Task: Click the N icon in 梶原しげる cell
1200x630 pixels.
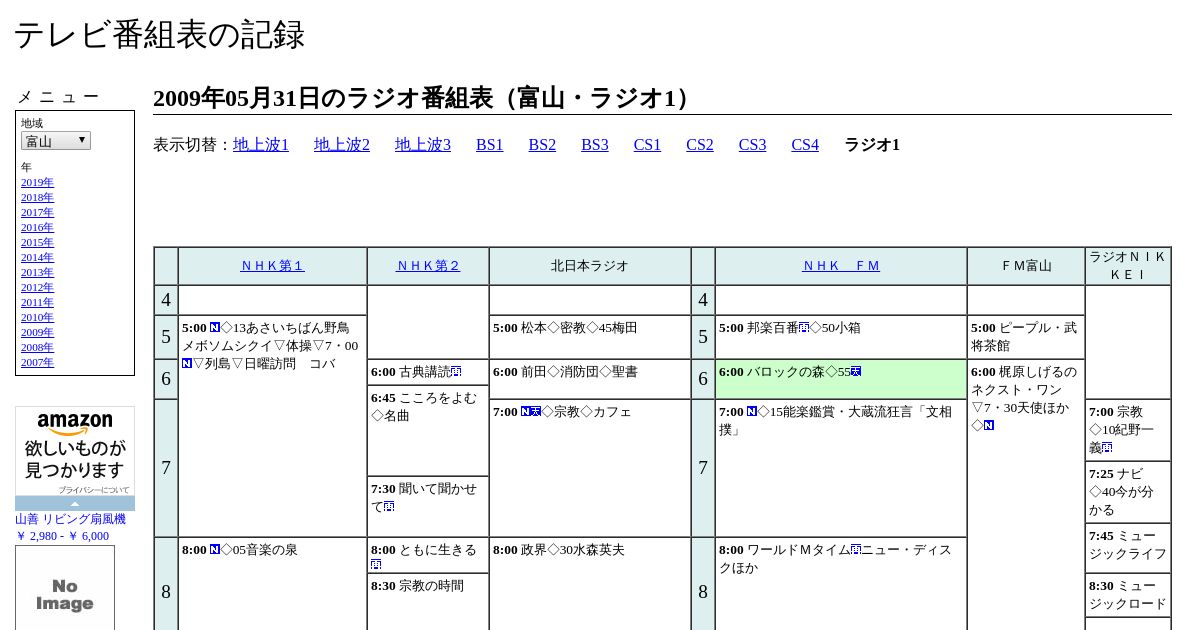Action: click(x=989, y=425)
